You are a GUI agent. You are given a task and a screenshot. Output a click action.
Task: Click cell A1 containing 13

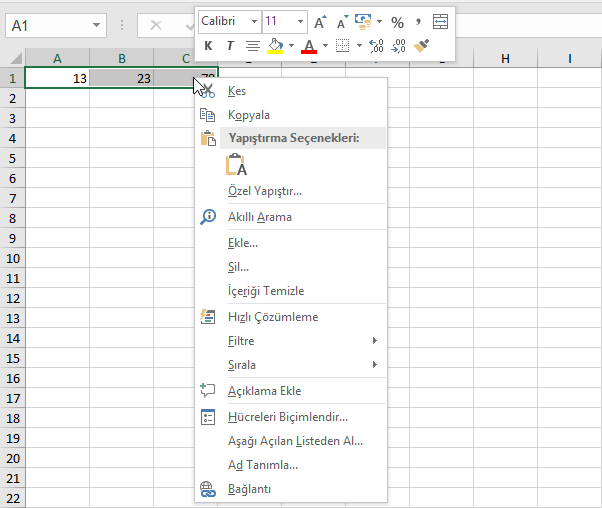57,78
